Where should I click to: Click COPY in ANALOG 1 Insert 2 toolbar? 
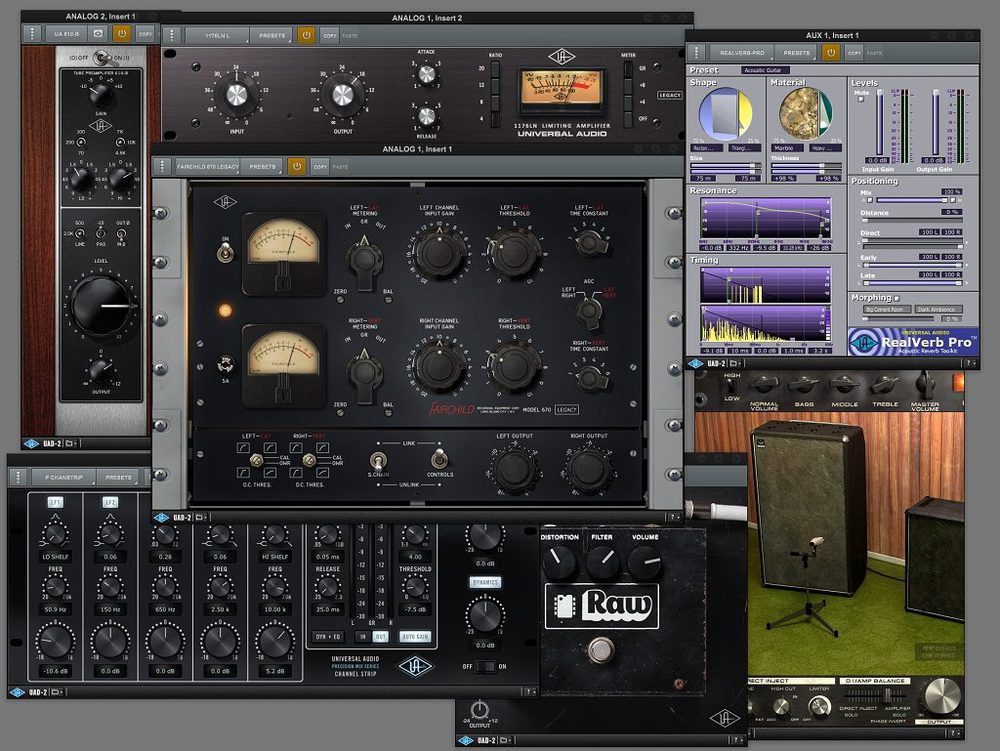click(330, 36)
